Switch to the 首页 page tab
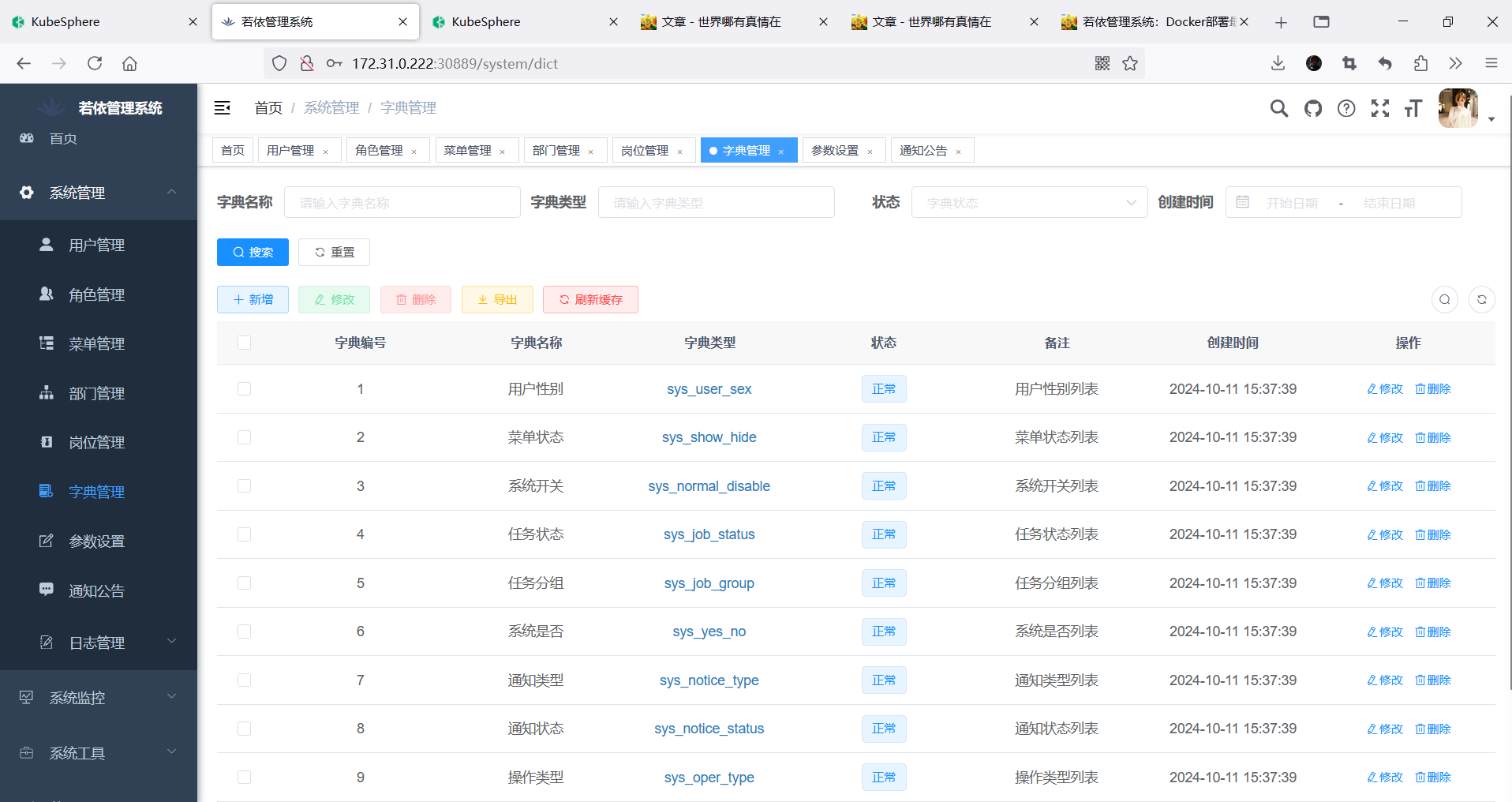 pos(233,150)
